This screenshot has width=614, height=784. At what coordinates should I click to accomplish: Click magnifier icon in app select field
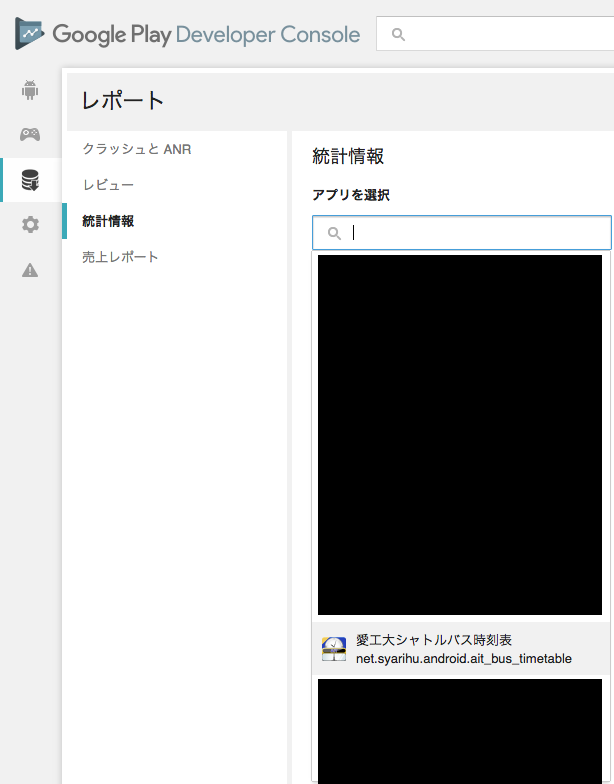334,233
